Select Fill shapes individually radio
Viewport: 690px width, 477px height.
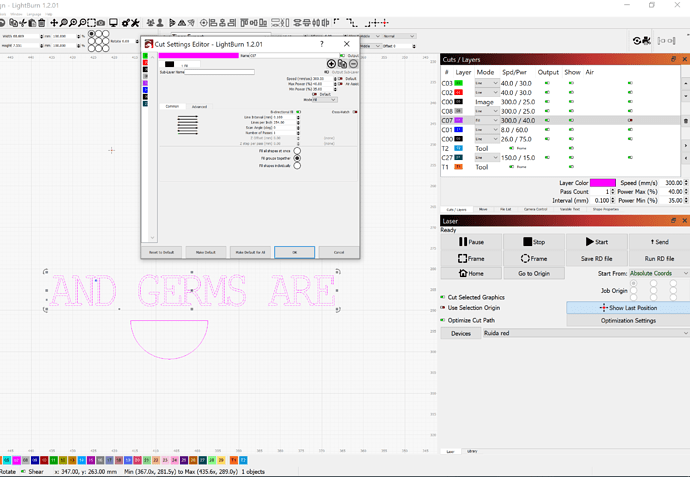click(x=297, y=165)
